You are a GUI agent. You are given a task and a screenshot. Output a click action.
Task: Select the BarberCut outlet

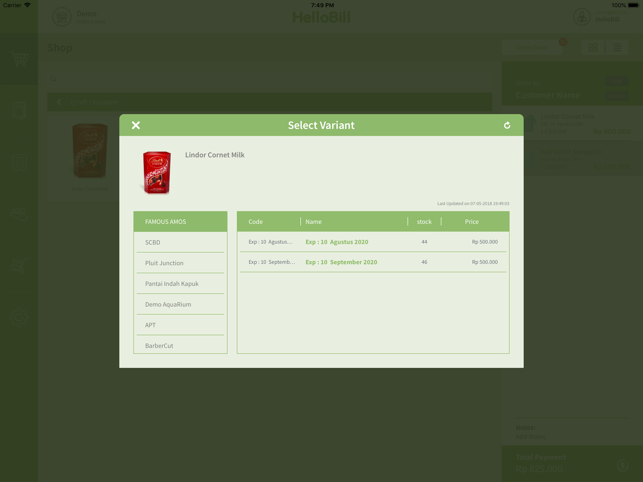click(x=180, y=345)
